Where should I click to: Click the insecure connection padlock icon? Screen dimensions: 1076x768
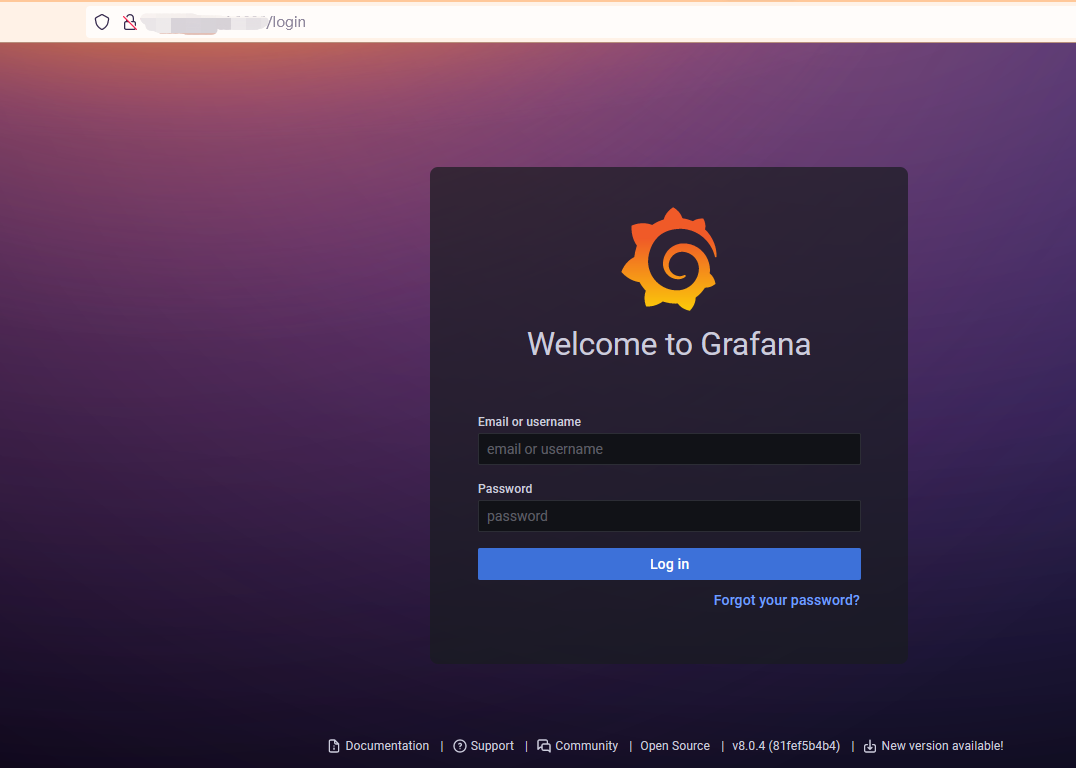pos(130,22)
